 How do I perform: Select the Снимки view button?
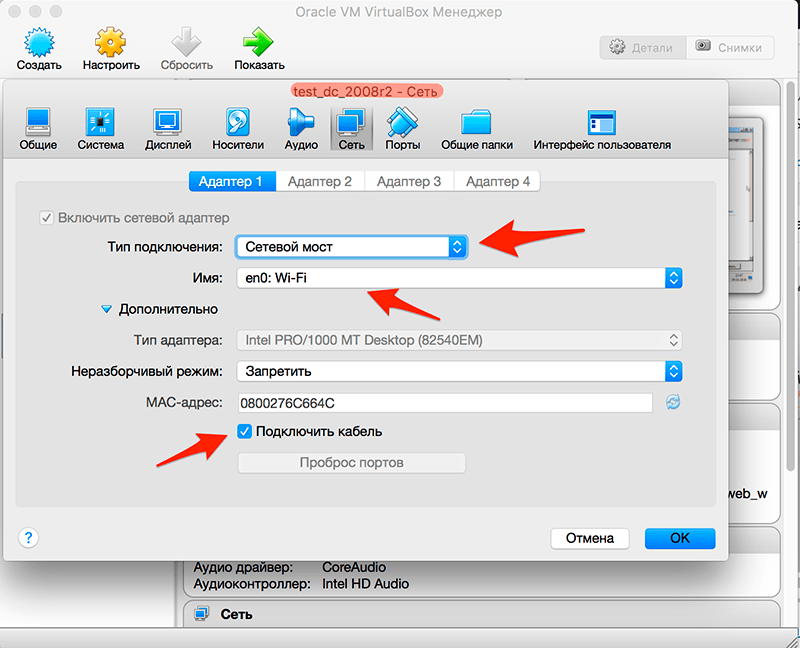[x=730, y=47]
